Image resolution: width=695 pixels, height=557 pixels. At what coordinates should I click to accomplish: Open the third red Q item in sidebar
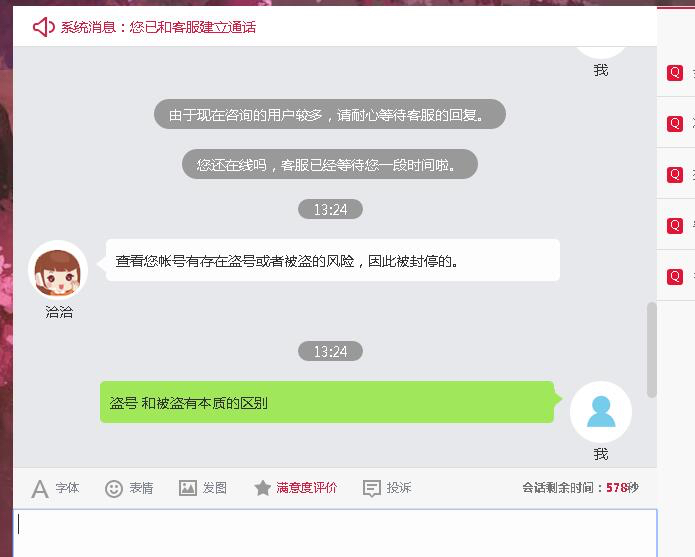point(675,175)
